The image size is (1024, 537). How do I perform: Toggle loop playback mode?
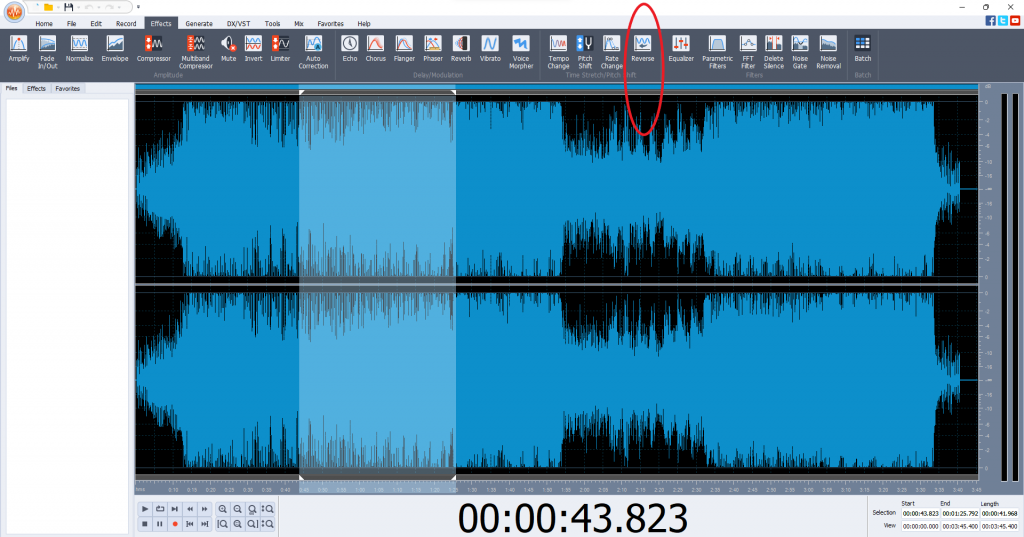(x=160, y=509)
